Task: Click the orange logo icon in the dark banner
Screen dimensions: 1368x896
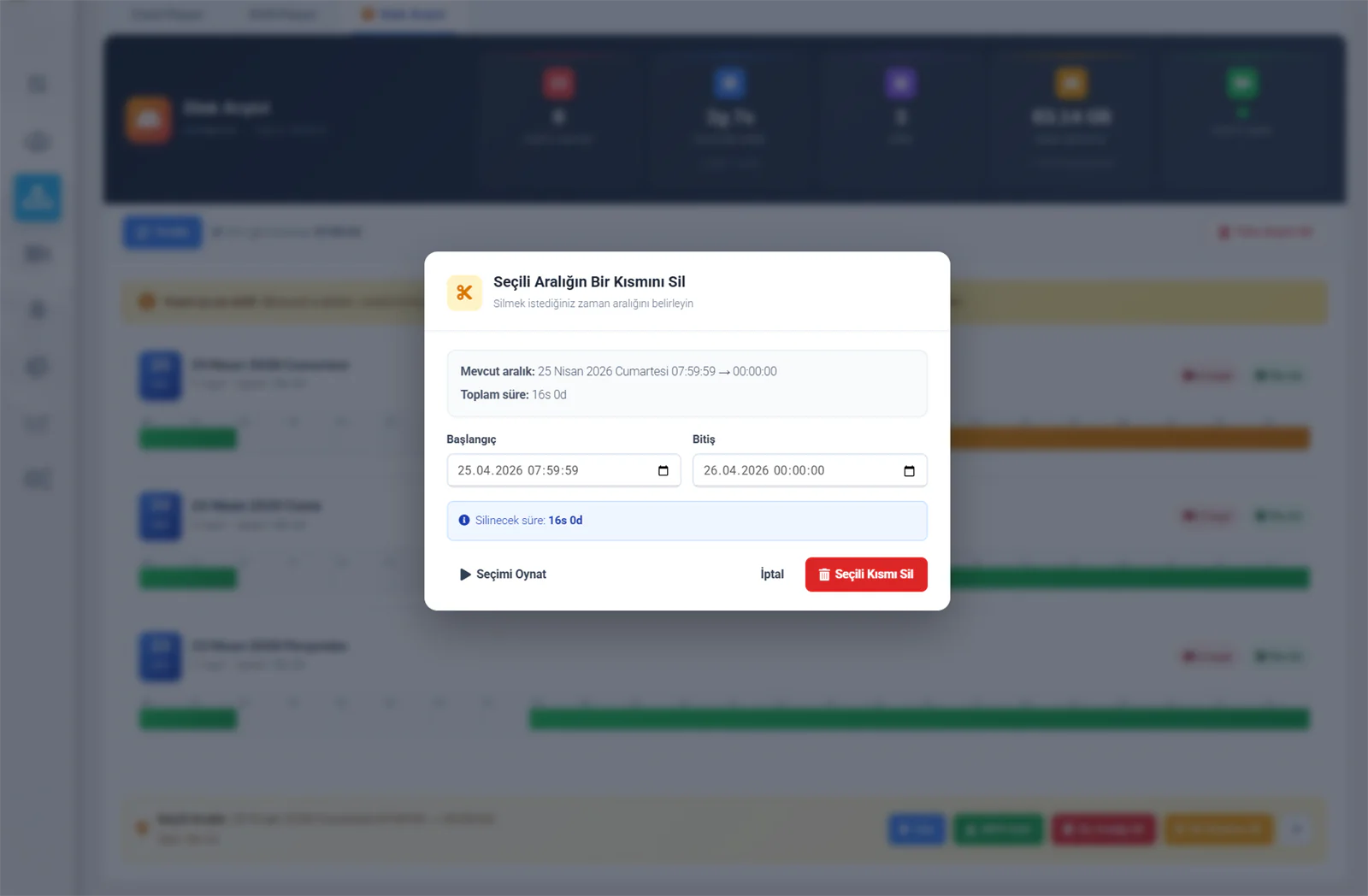Action: pyautogui.click(x=149, y=120)
